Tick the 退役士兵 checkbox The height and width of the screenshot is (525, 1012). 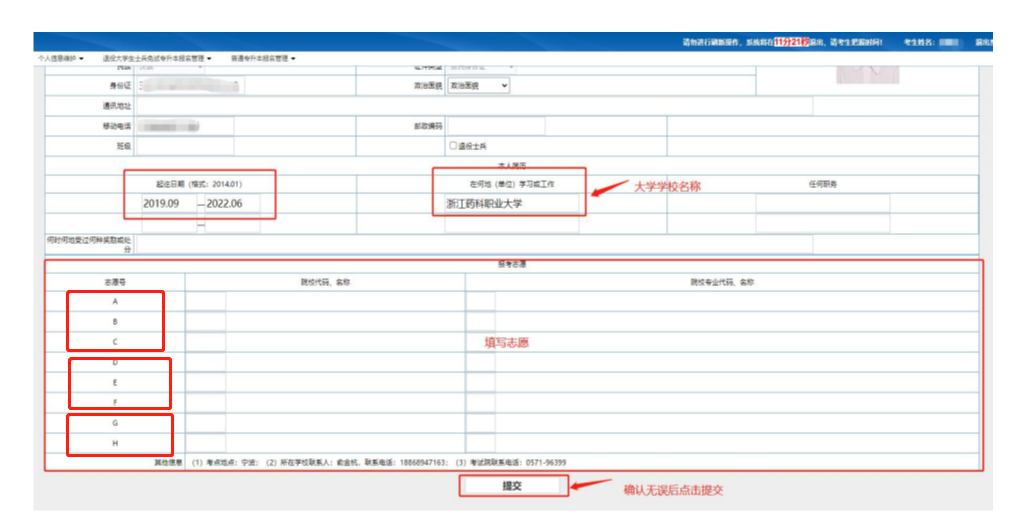[x=453, y=146]
